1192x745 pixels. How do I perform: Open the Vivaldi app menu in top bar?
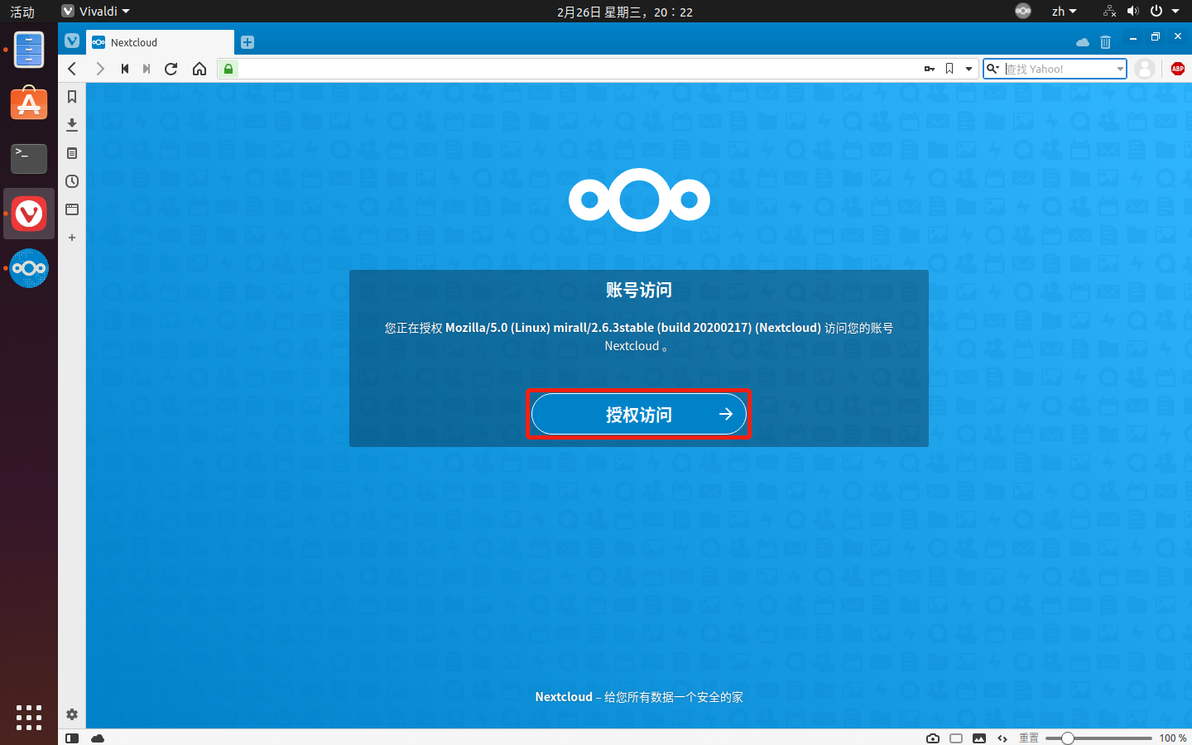point(96,11)
